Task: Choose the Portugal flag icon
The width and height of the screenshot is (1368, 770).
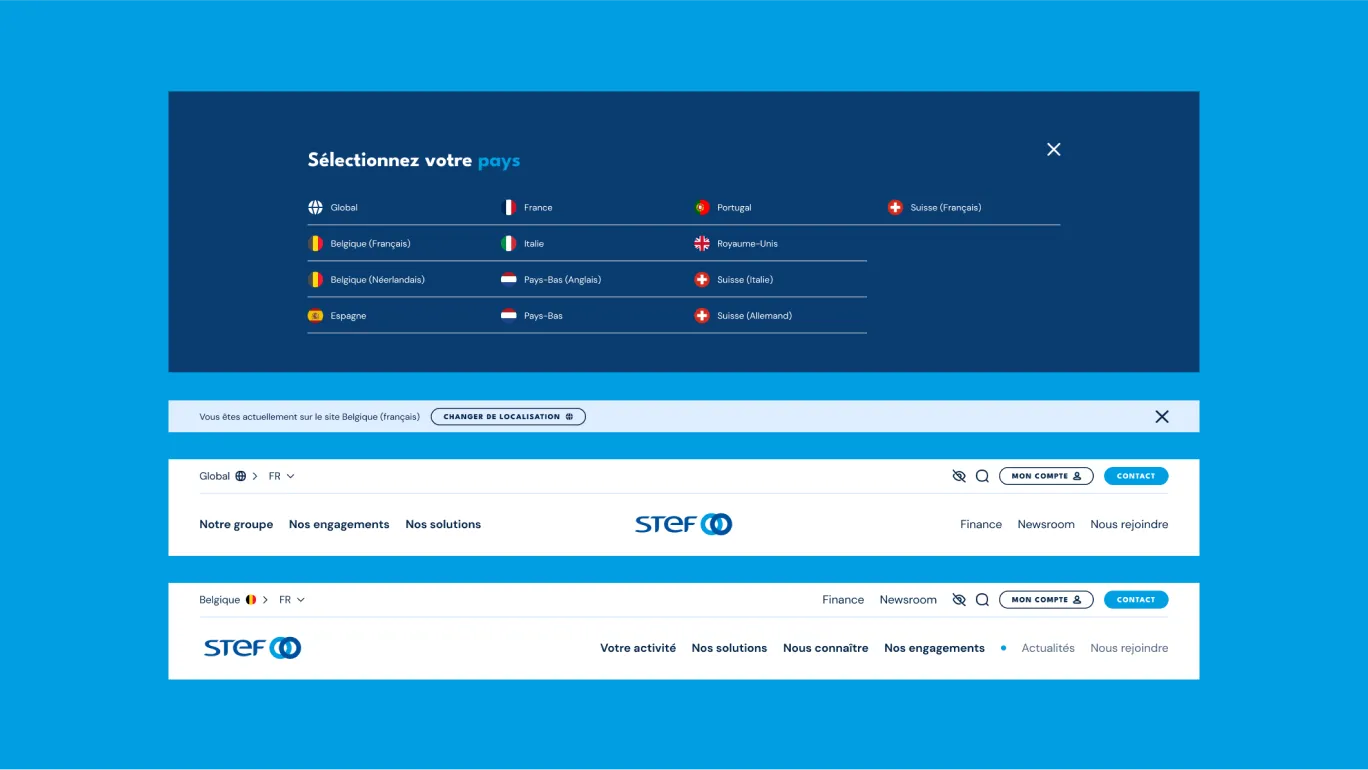Action: point(702,208)
